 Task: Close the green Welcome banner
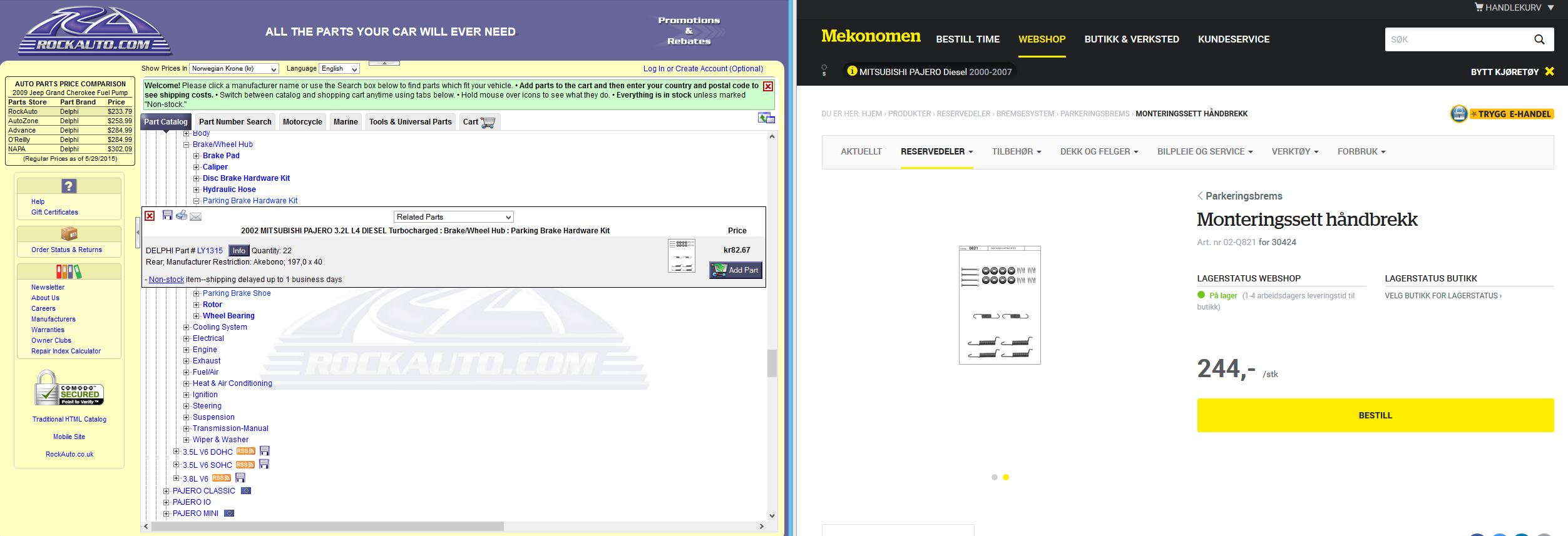[768, 86]
